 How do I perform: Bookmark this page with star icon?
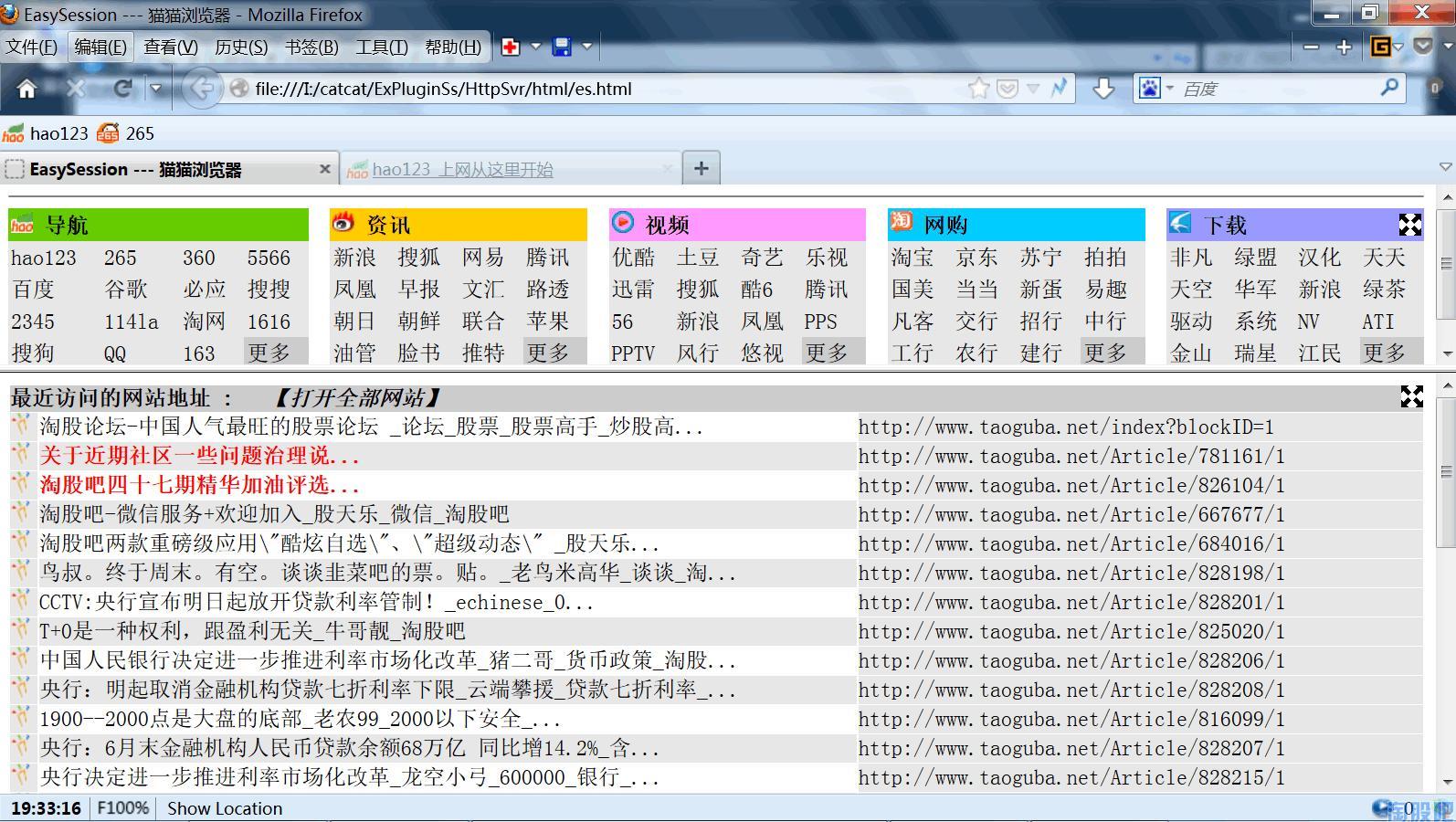coord(978,89)
